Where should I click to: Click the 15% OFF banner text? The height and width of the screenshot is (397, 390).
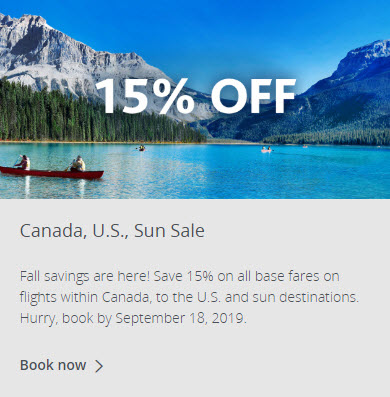pos(196,96)
